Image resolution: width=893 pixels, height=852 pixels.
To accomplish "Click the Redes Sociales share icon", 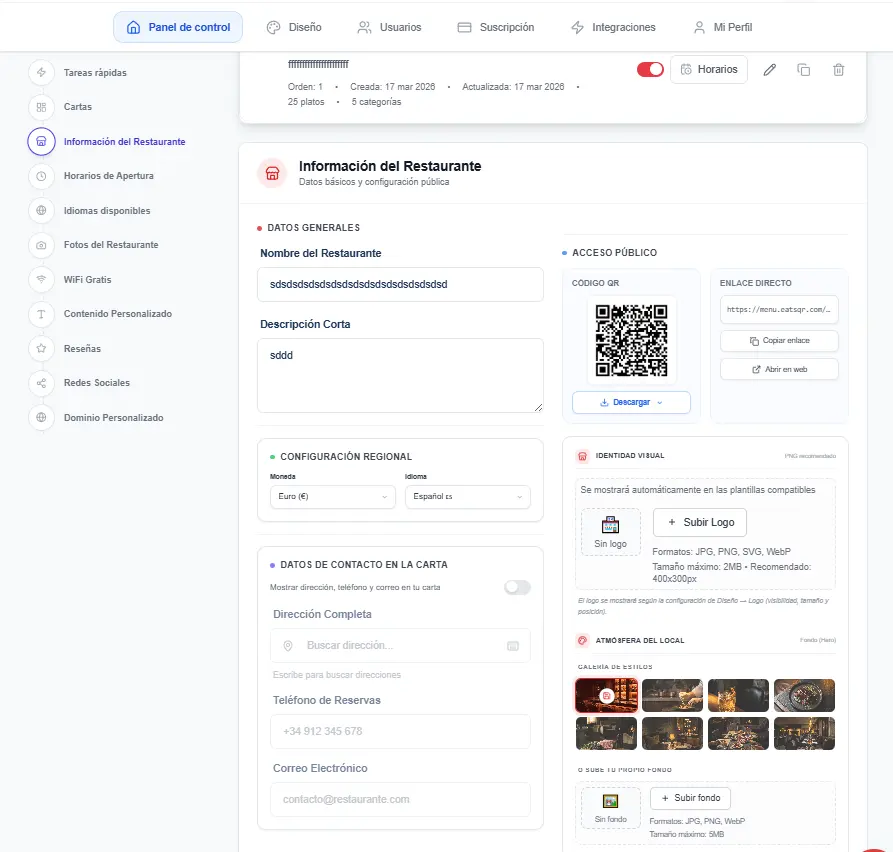I will [41, 383].
